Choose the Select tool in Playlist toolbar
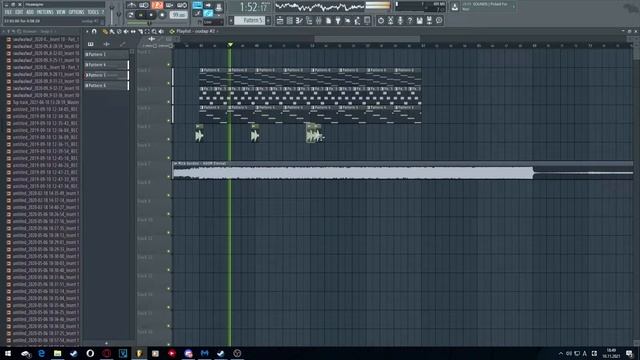Image resolution: width=640 pixels, height=360 pixels. [x=147, y=31]
